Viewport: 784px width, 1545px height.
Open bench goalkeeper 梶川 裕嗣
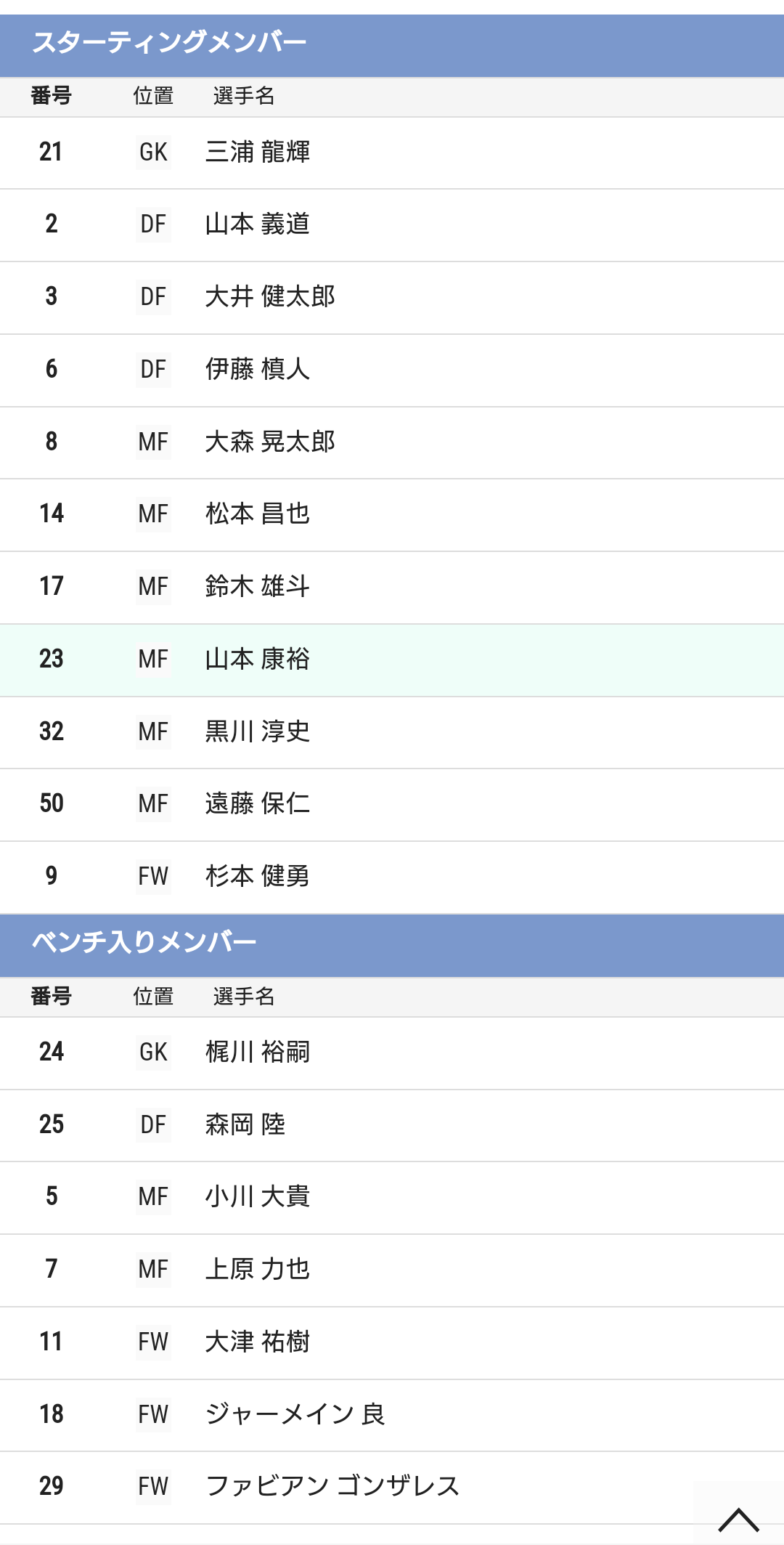tap(392, 1053)
